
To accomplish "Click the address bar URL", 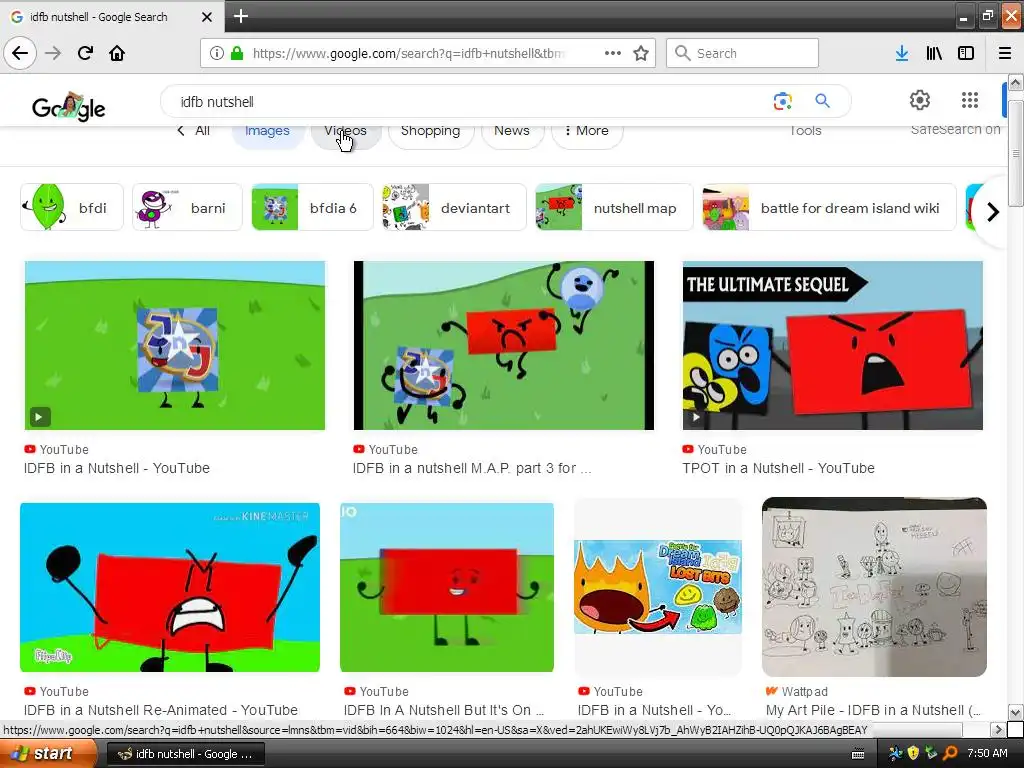I will pos(408,53).
